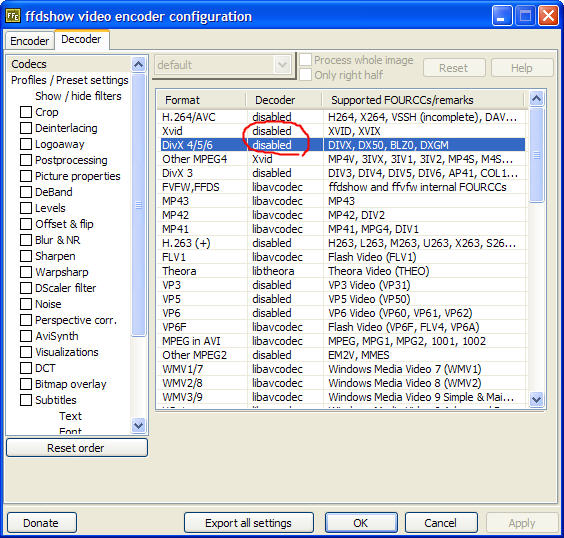564x538 pixels.
Task: Select the Other MPEG2 row
Action: point(342,355)
